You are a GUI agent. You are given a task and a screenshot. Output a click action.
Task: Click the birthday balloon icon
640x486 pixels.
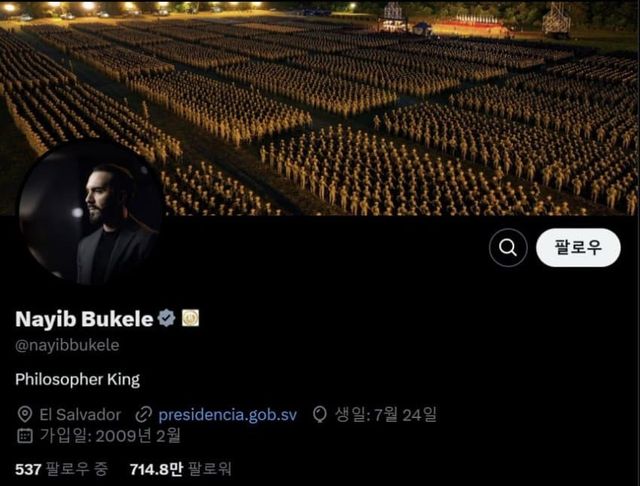[x=319, y=415]
